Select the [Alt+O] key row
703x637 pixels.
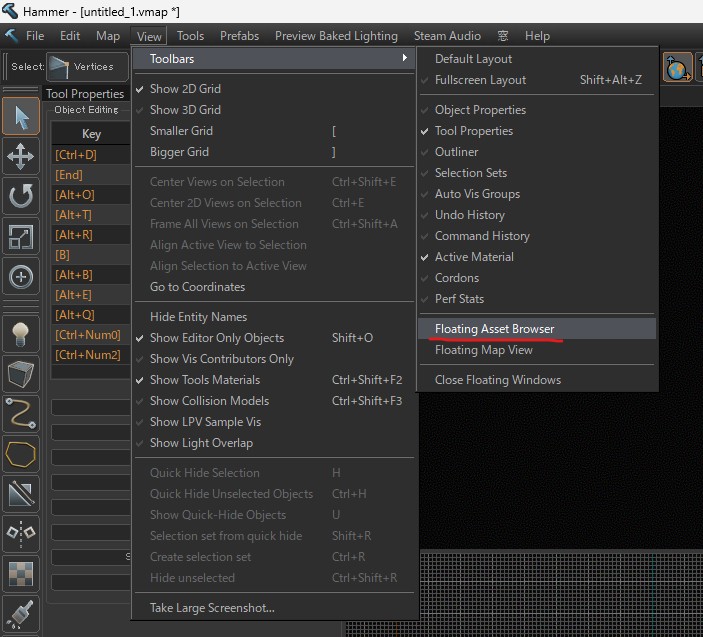pos(91,195)
